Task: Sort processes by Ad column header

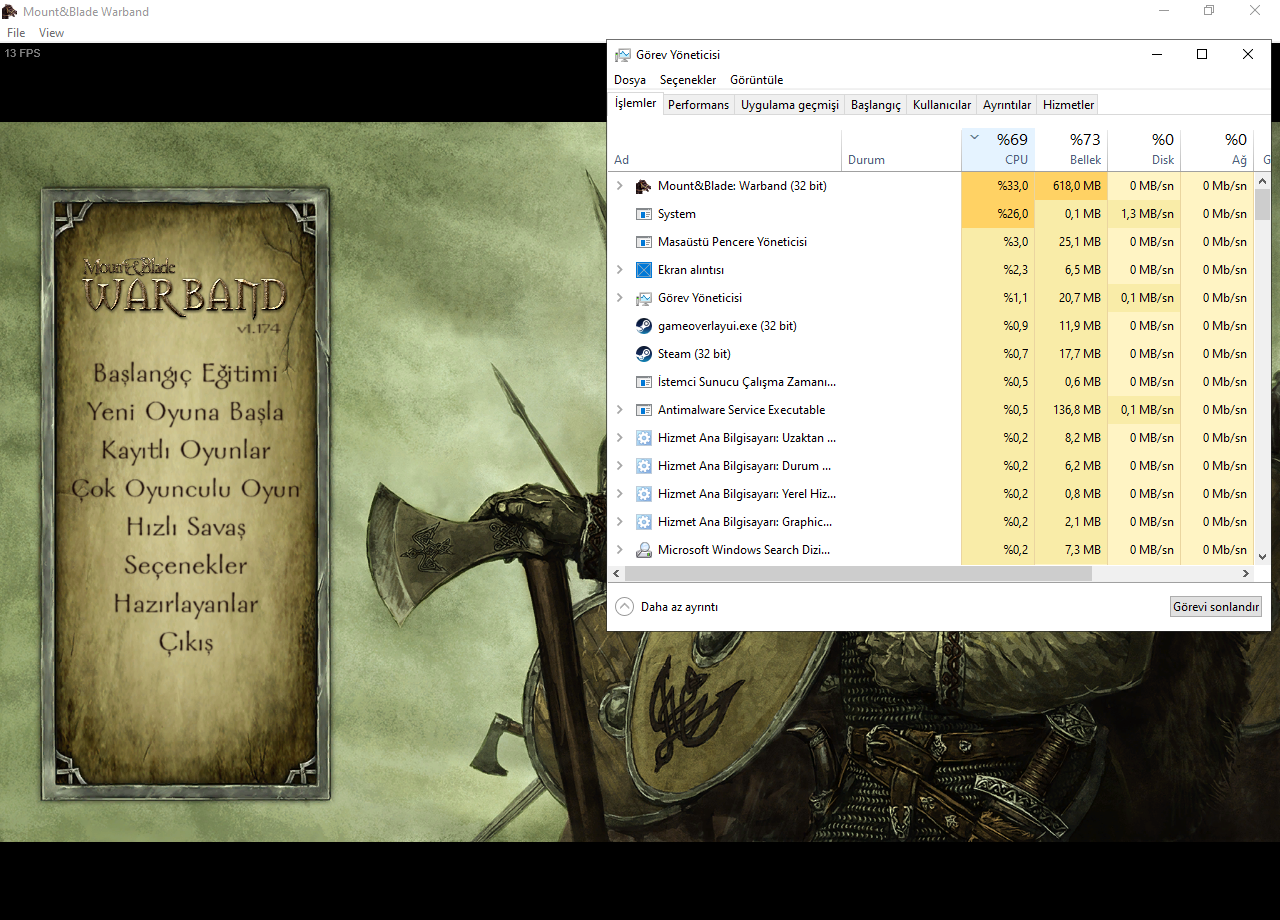Action: tap(725, 149)
